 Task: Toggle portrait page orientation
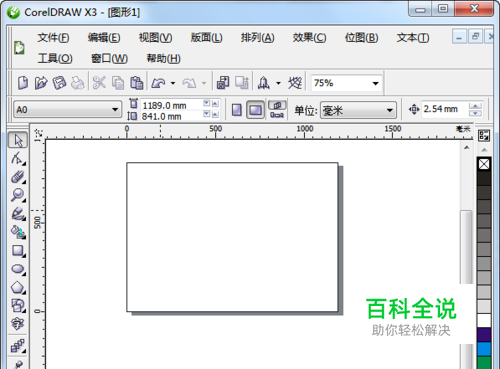click(237, 110)
